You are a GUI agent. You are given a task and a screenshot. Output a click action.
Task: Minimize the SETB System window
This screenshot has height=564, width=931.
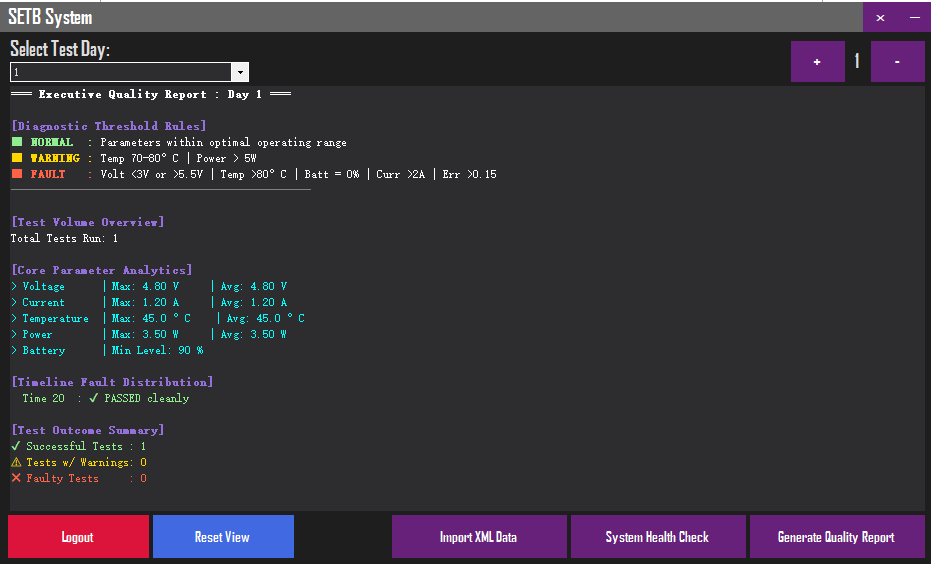point(915,17)
